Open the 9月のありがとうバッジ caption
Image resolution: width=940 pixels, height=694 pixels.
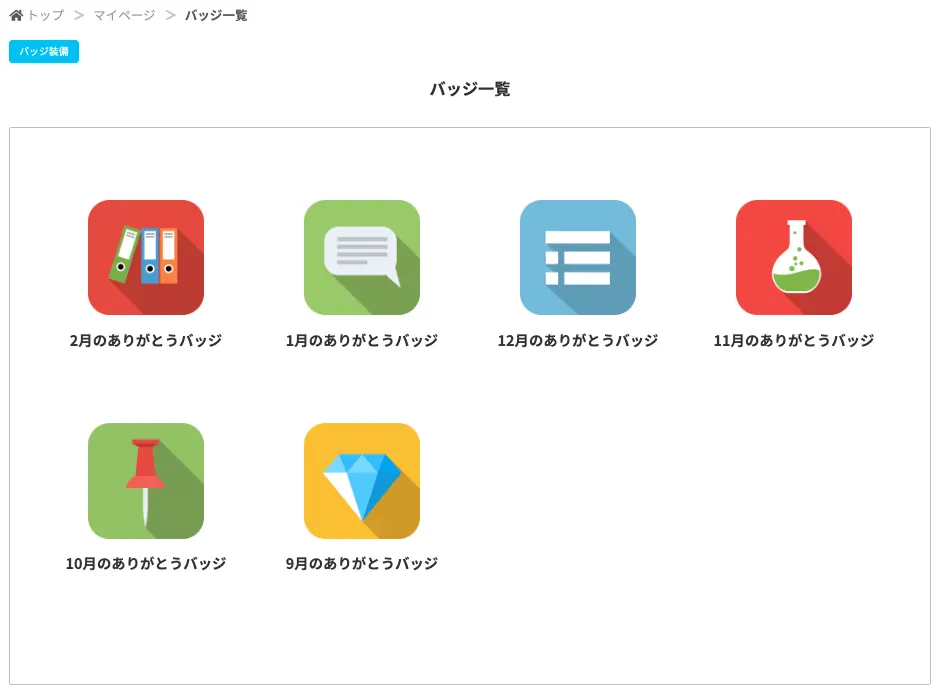(362, 563)
